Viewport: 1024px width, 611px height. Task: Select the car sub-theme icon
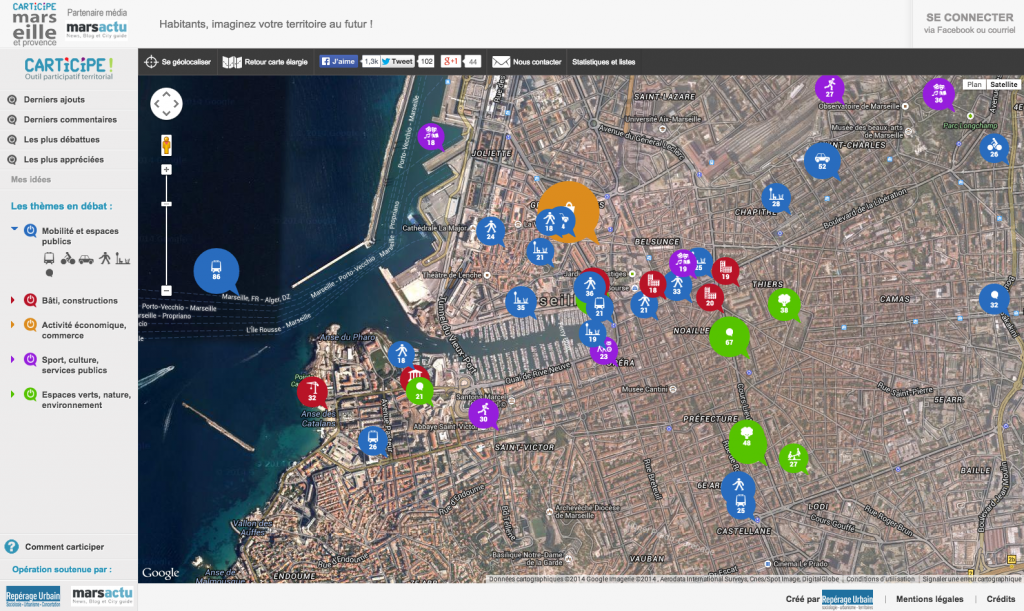click(86, 258)
